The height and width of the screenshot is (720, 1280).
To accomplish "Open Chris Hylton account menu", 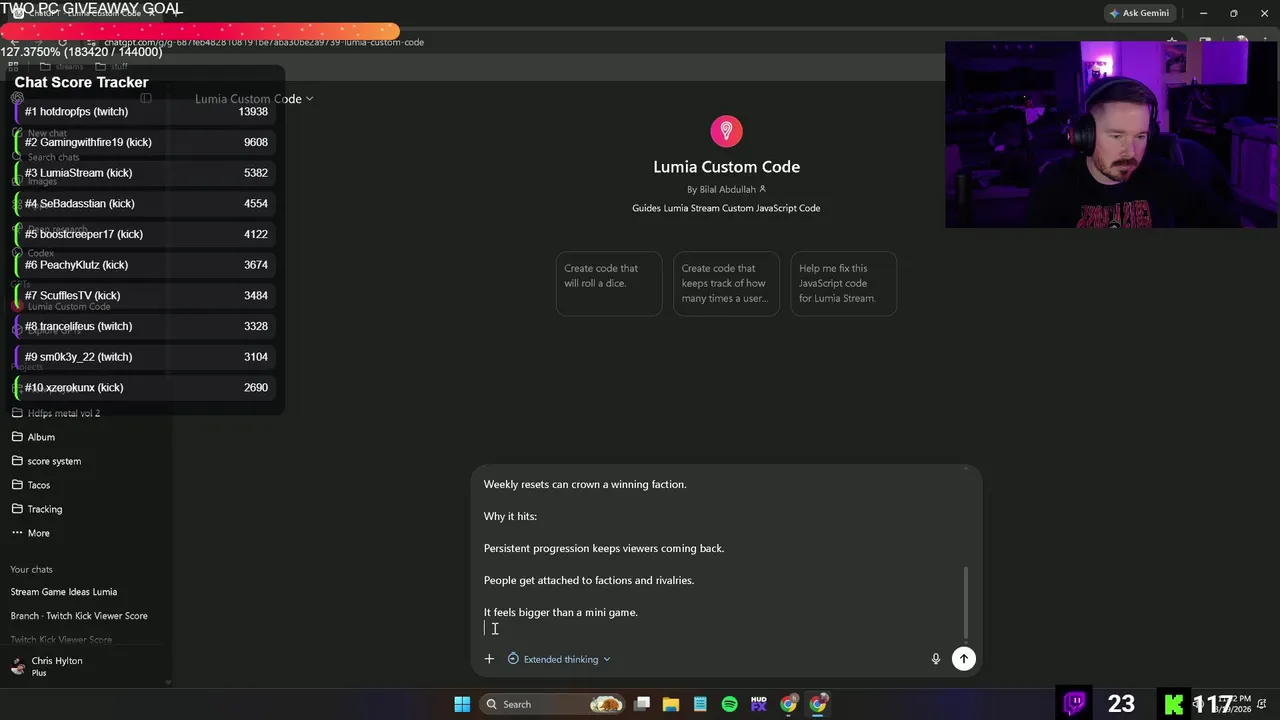I will click(x=85, y=666).
